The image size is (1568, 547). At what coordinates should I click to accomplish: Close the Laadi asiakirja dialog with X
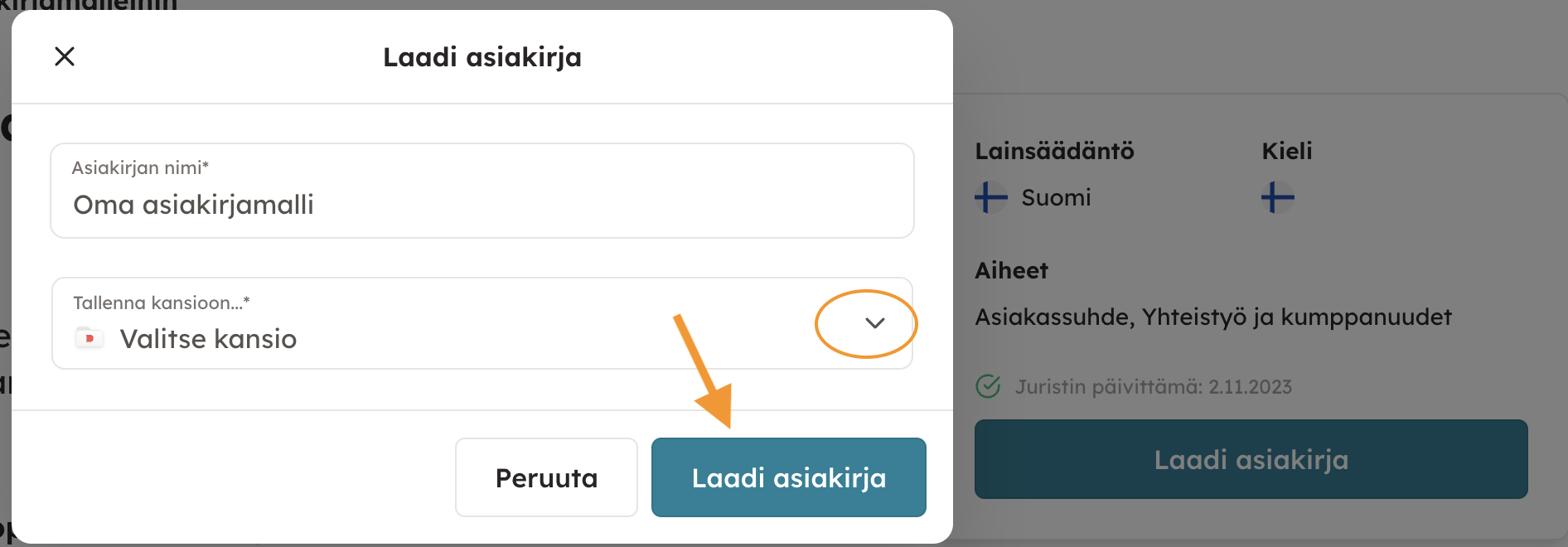(x=65, y=56)
